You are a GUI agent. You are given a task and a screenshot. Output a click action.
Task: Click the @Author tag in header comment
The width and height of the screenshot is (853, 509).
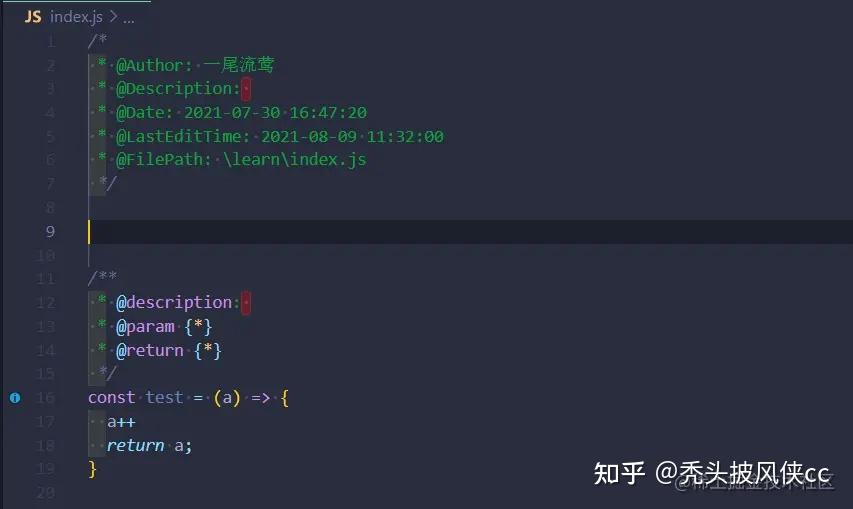pos(154,65)
